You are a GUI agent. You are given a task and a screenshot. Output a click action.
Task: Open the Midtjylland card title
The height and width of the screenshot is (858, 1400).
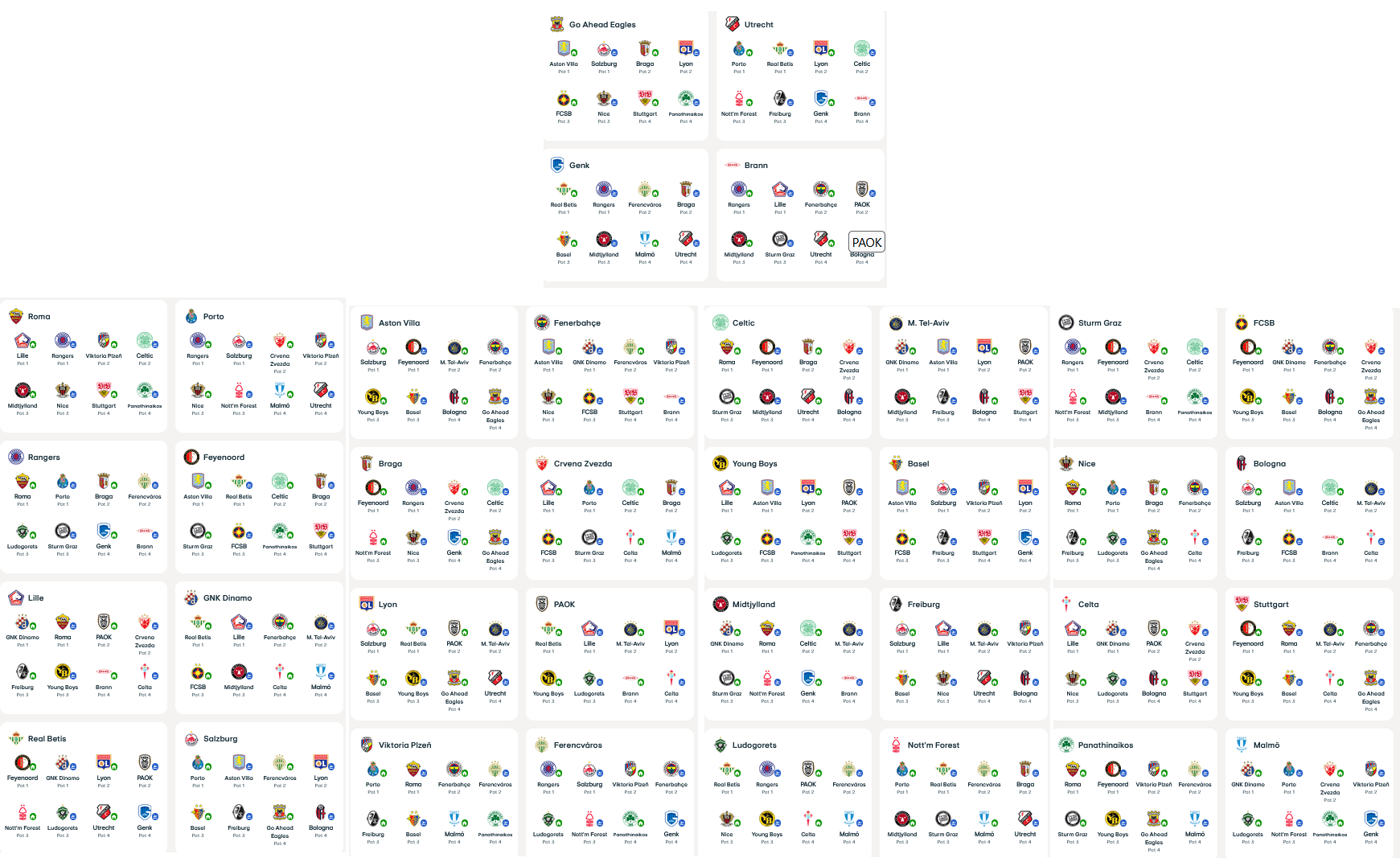point(753,605)
